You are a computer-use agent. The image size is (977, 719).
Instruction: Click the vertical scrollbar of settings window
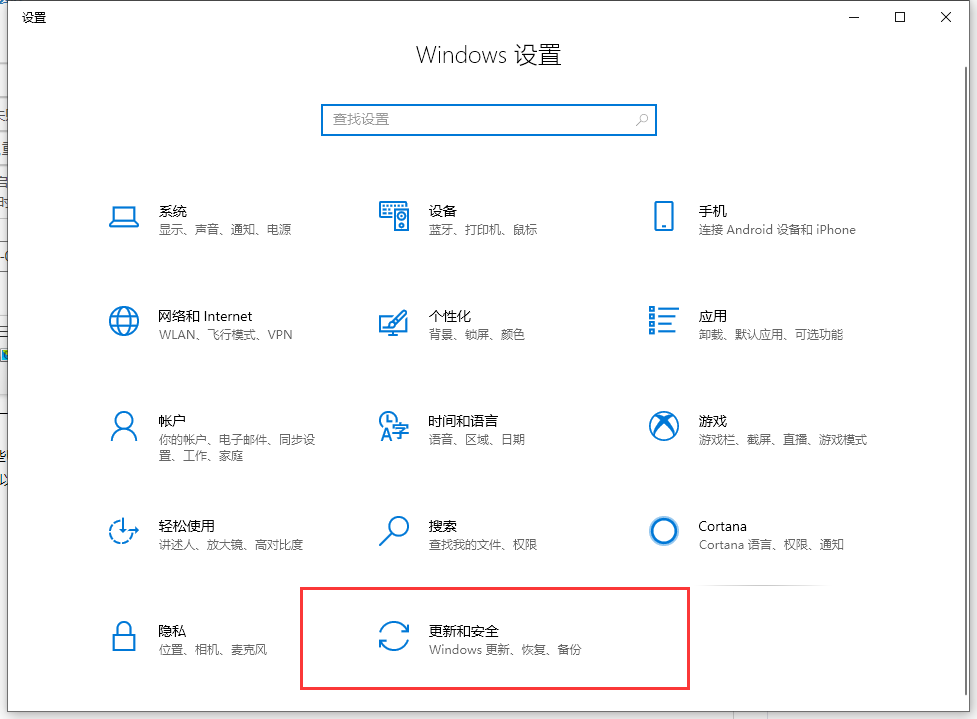(966, 380)
